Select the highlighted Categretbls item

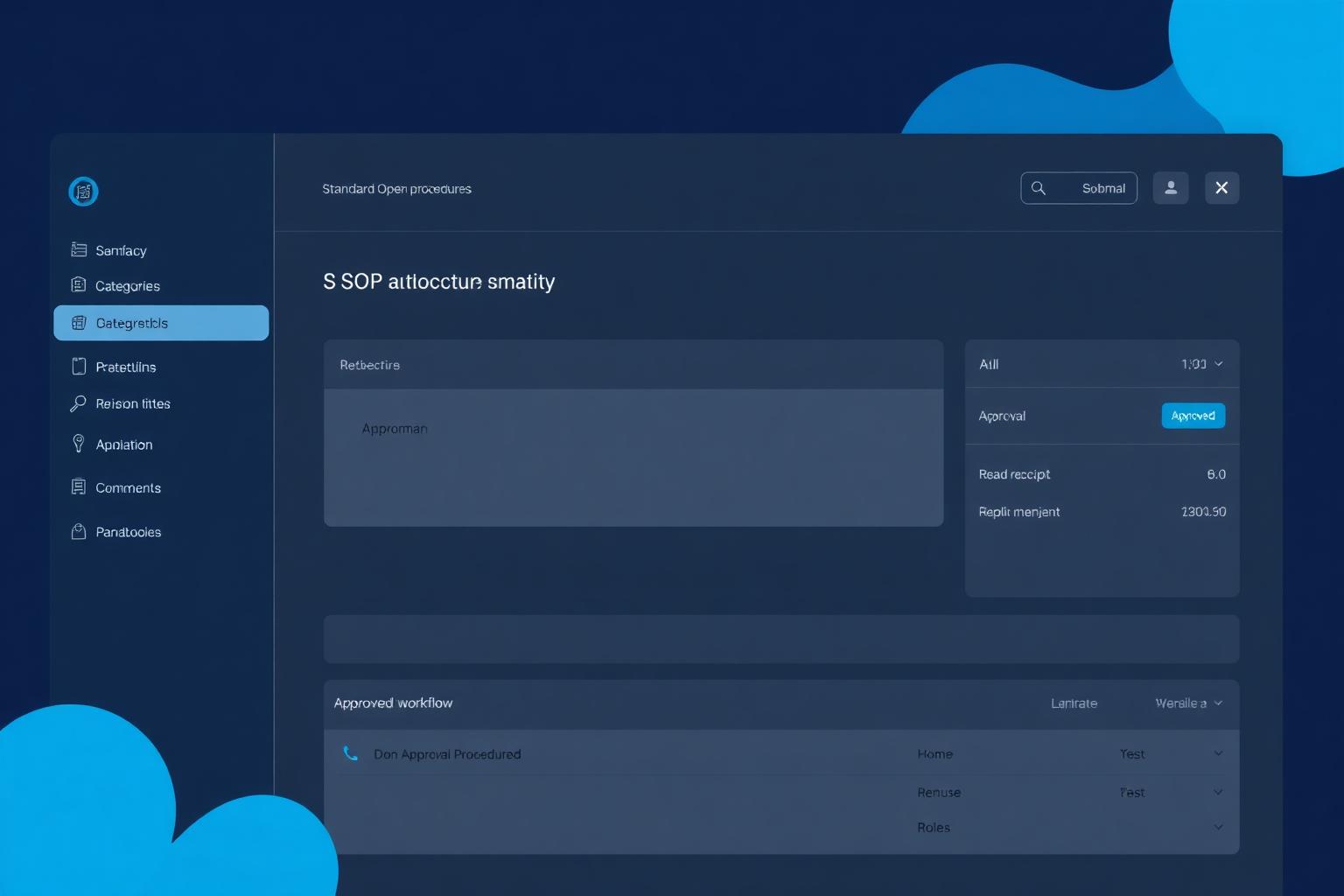point(161,323)
